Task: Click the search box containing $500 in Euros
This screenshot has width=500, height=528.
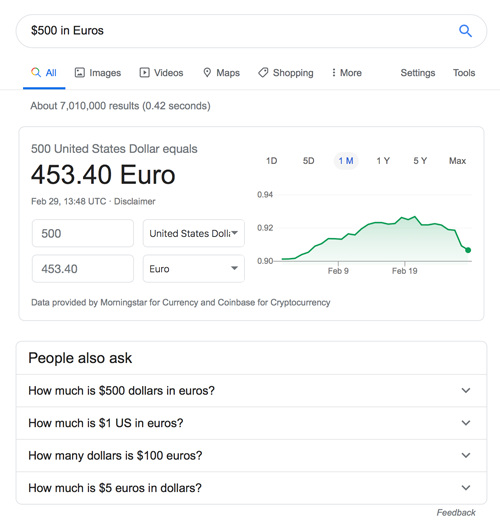Action: pyautogui.click(x=251, y=31)
